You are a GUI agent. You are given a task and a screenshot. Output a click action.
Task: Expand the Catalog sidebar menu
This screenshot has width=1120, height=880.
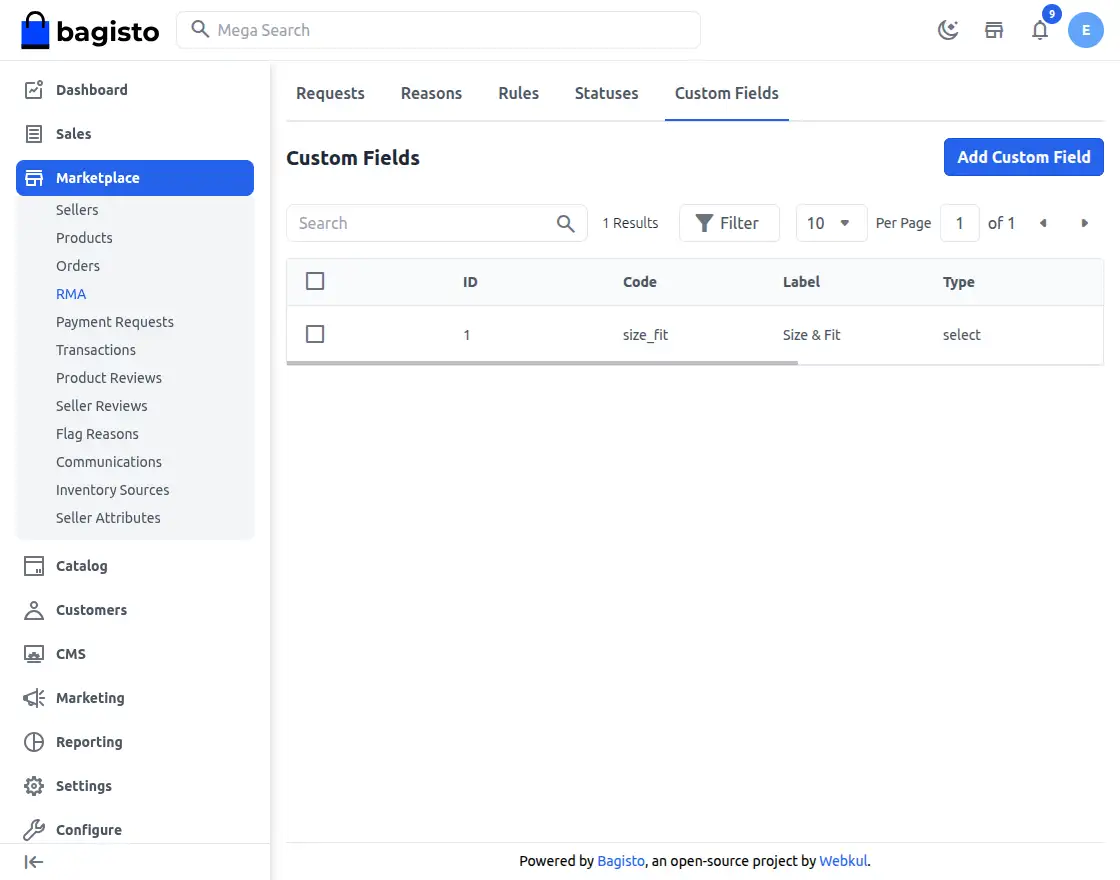(x=81, y=566)
